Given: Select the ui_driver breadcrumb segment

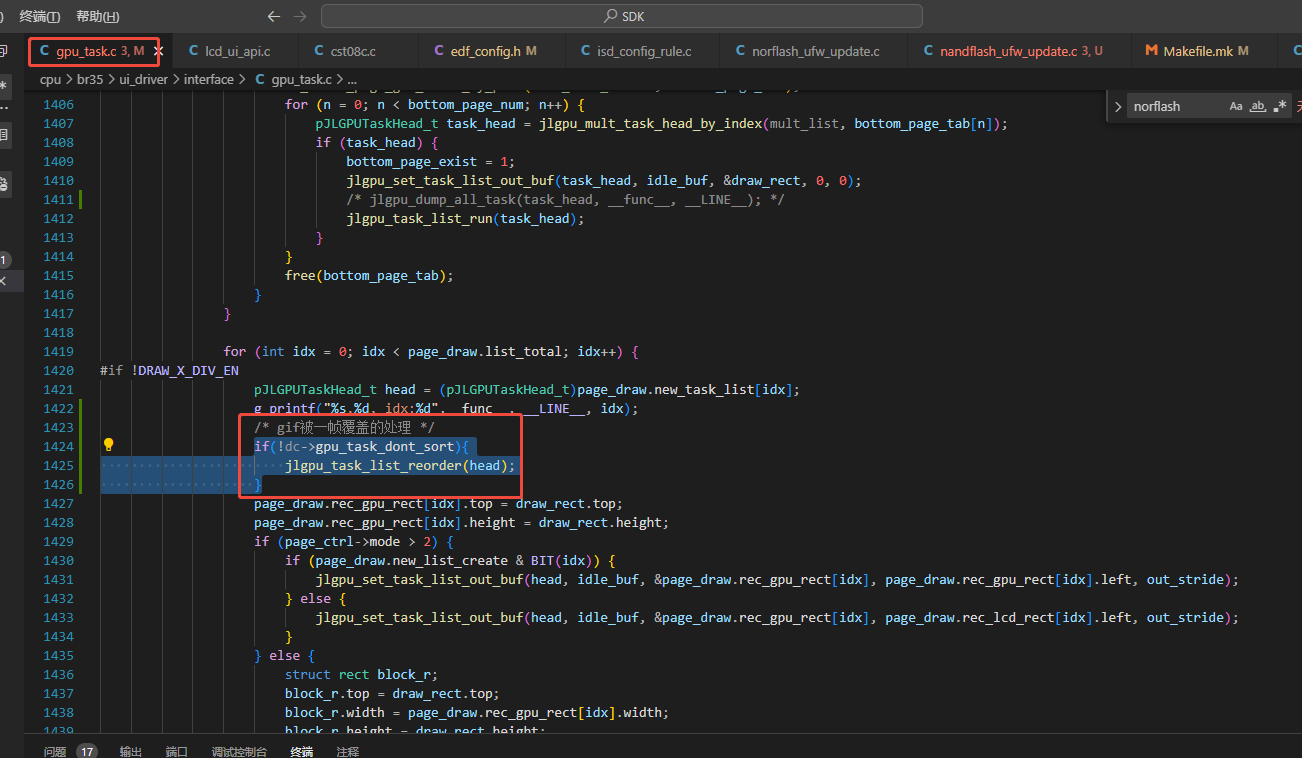Looking at the screenshot, I should [146, 79].
